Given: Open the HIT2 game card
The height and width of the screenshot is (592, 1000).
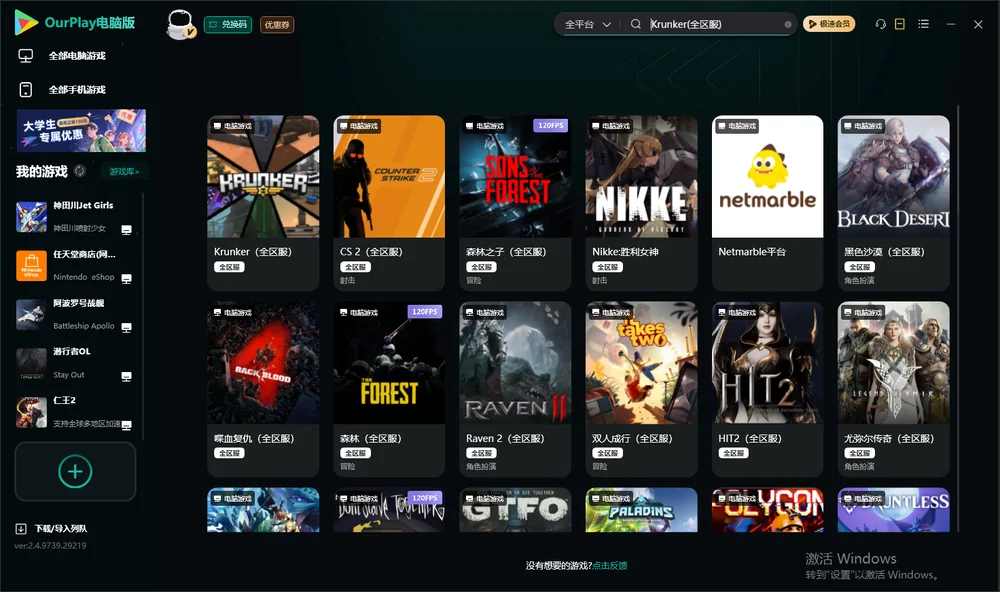Looking at the screenshot, I should [x=767, y=389].
